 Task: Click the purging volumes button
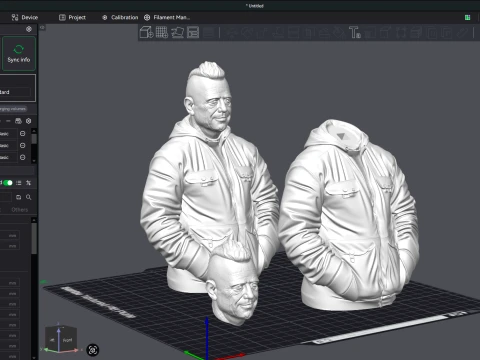(13, 109)
